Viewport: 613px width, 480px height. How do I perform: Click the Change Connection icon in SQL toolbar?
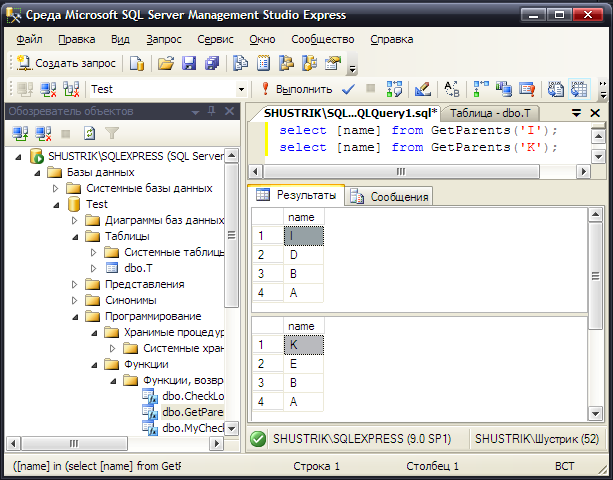click(x=72, y=90)
